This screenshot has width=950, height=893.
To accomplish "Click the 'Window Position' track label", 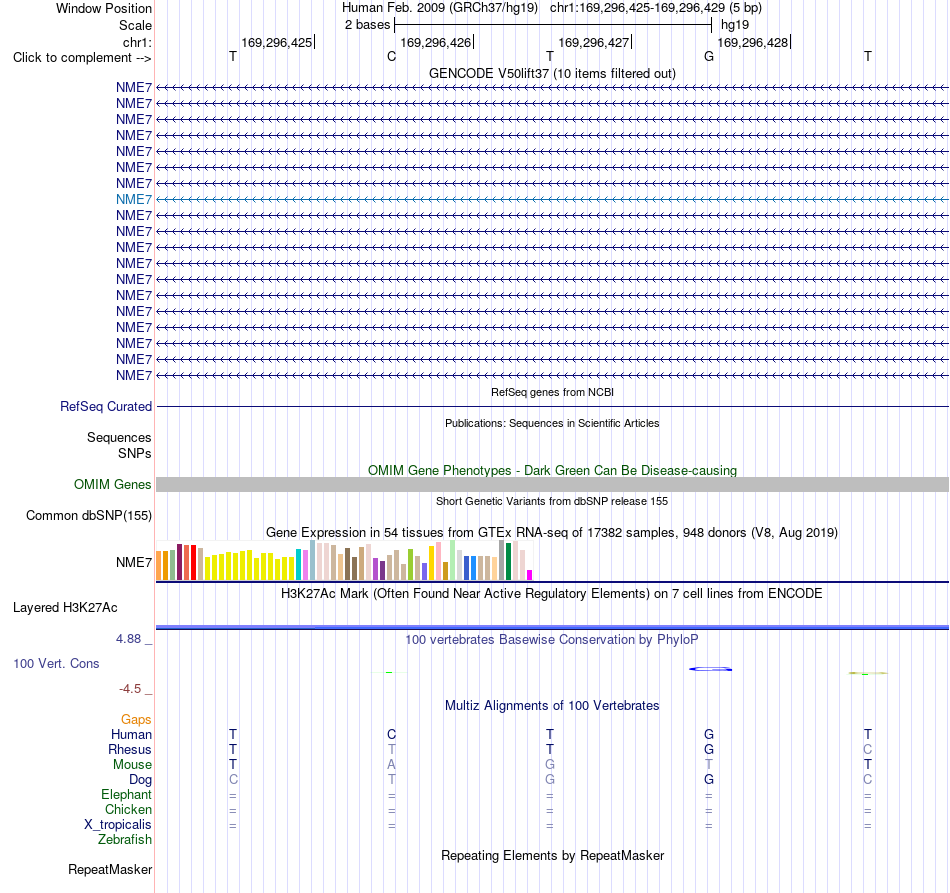I will pos(104,8).
